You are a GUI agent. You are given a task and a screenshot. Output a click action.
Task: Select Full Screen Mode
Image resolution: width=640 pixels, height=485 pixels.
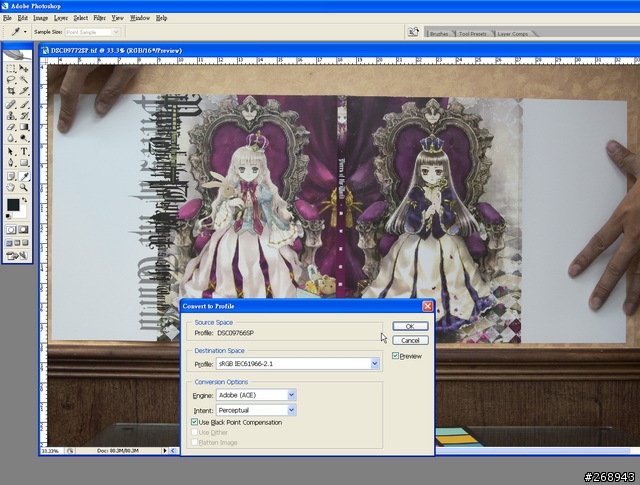pos(25,243)
